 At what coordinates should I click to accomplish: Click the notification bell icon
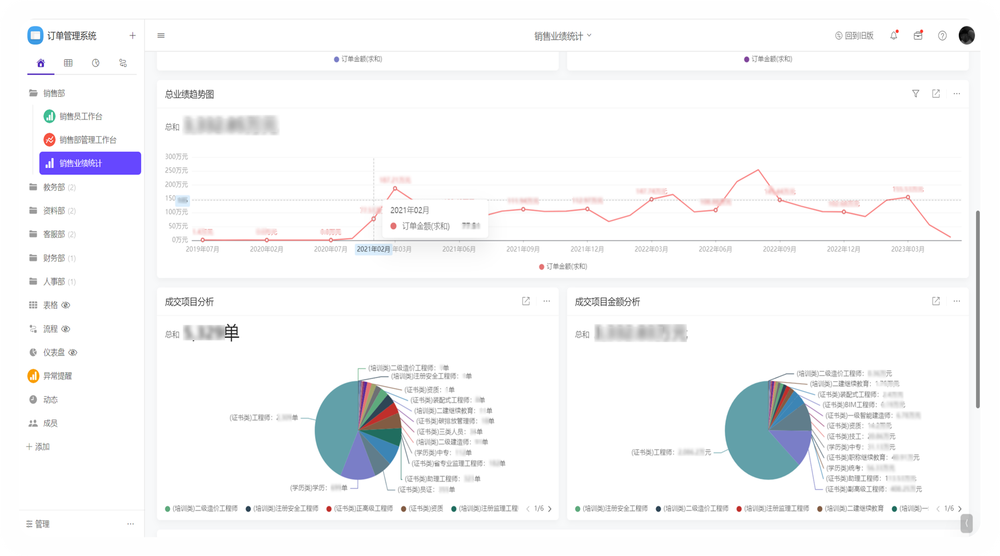pyautogui.click(x=894, y=35)
